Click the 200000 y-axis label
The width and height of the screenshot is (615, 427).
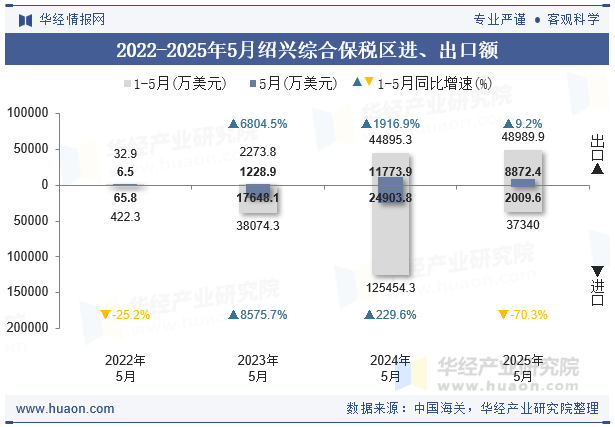coord(27,327)
